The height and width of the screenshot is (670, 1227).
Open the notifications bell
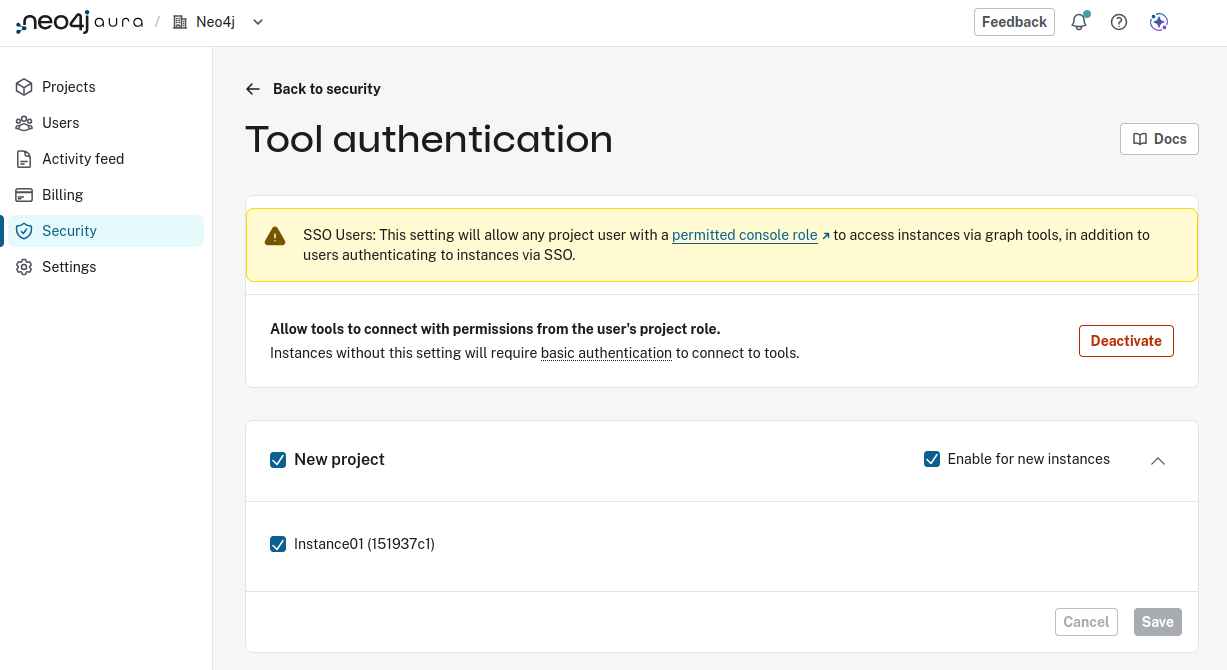1079,22
